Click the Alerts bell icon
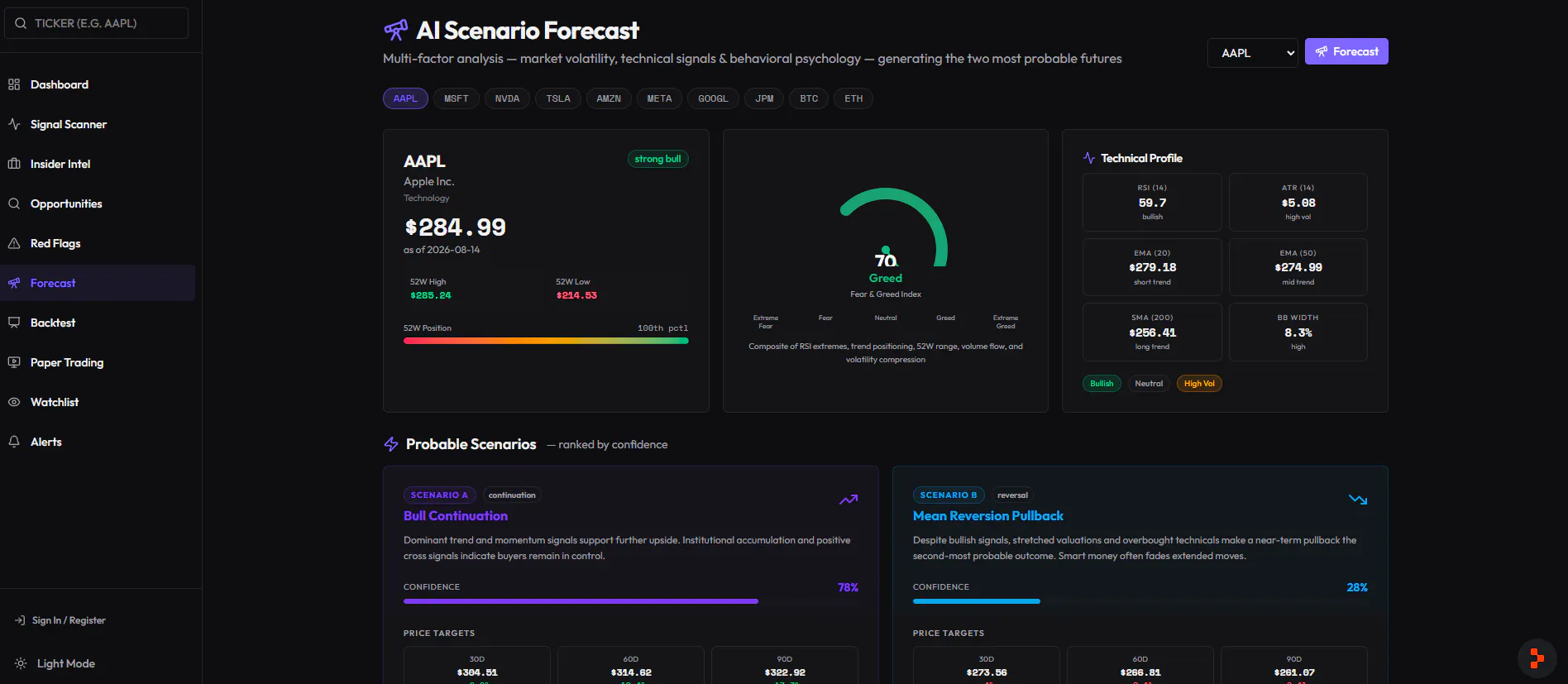The image size is (1568, 684). click(x=14, y=442)
